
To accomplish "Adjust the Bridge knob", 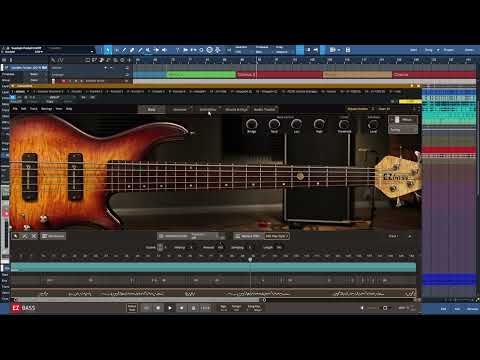I will point(251,124).
